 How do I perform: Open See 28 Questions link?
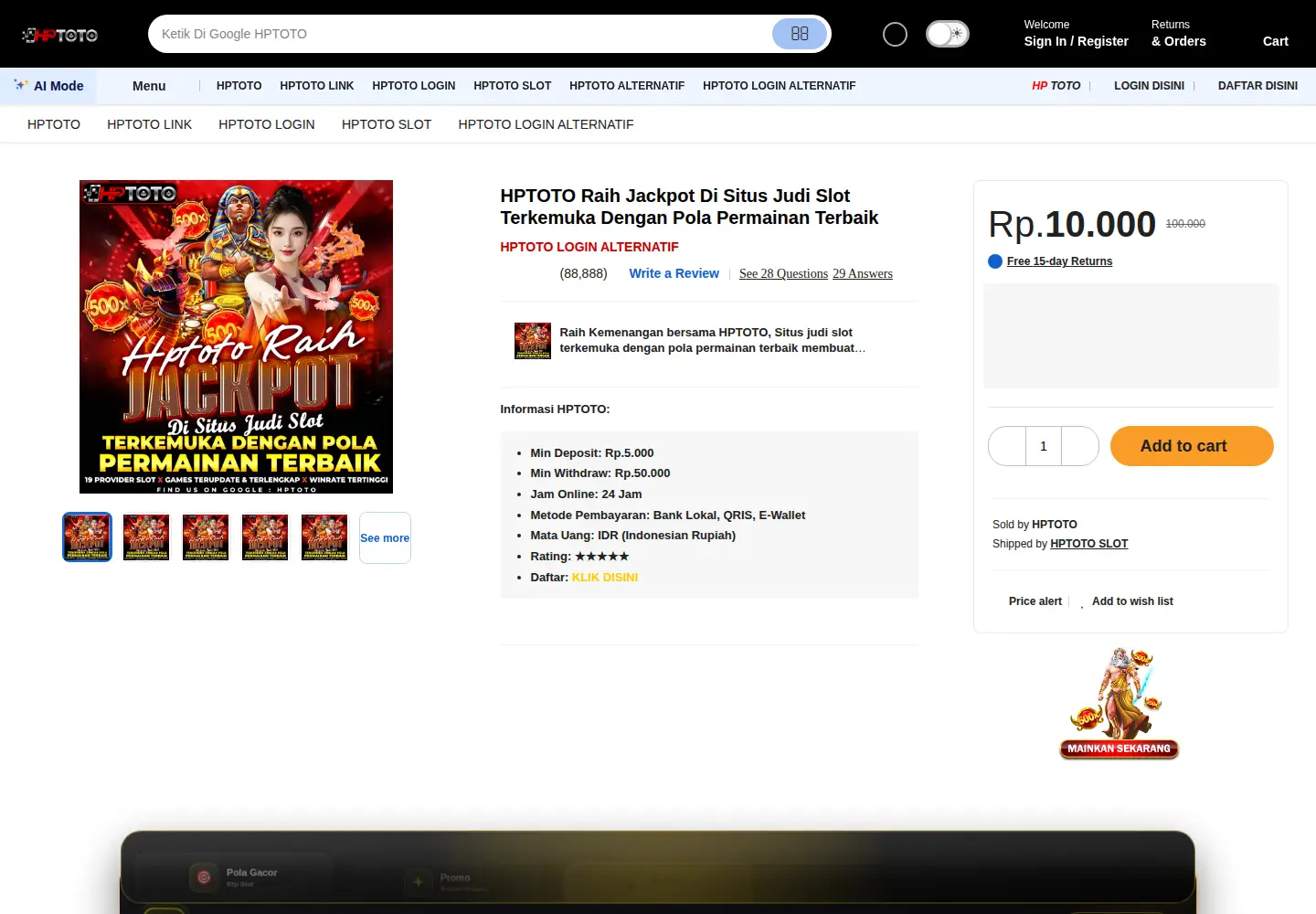click(x=783, y=273)
